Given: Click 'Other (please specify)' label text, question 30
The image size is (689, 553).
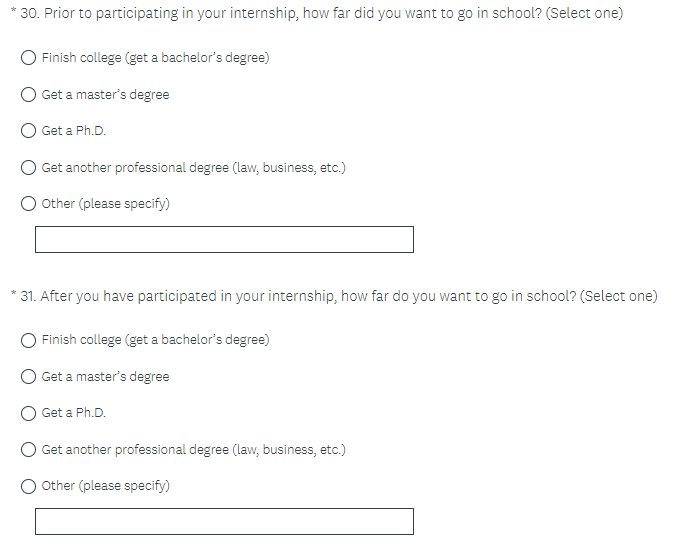Looking at the screenshot, I should [105, 204].
